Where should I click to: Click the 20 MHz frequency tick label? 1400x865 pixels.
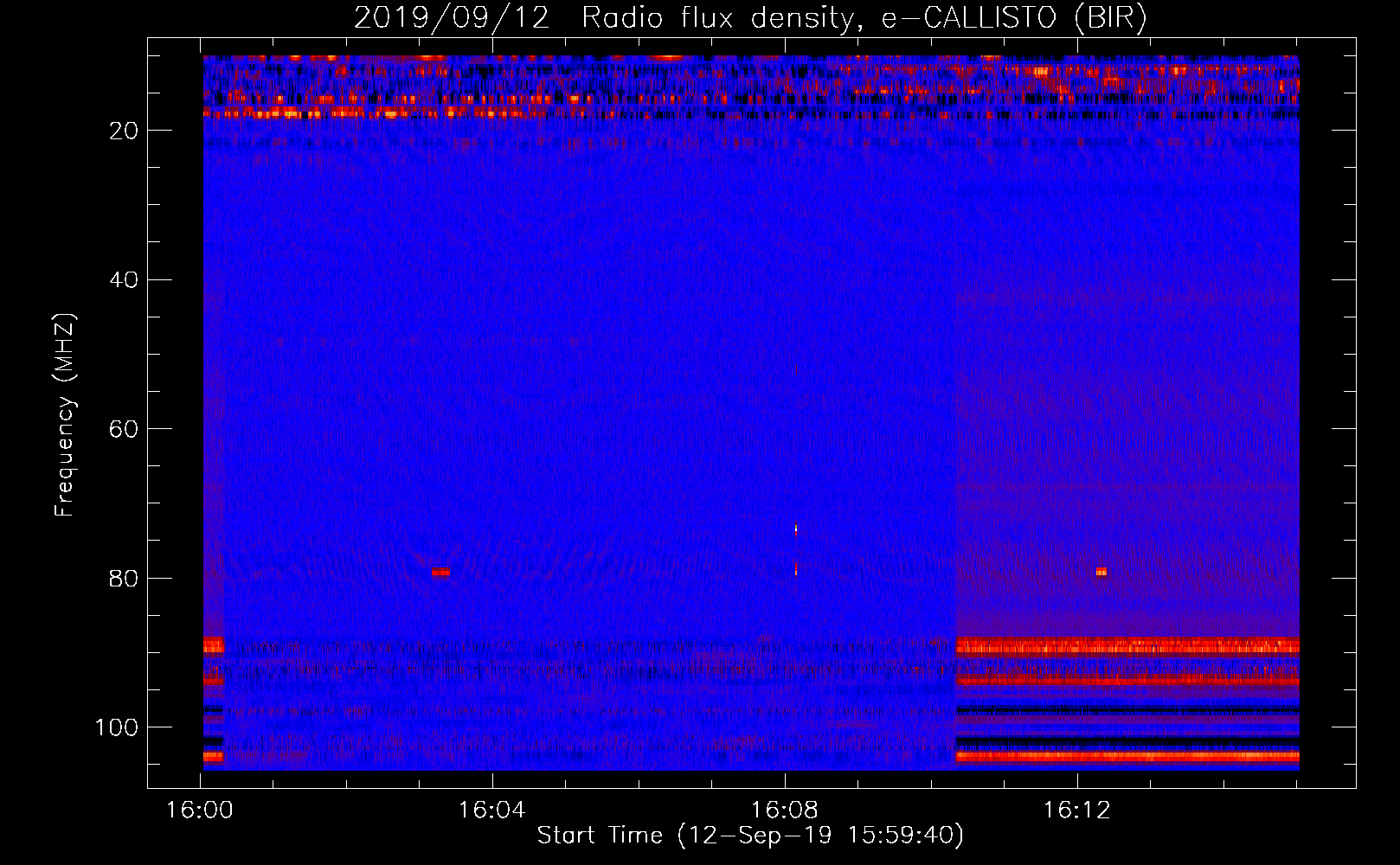124,131
